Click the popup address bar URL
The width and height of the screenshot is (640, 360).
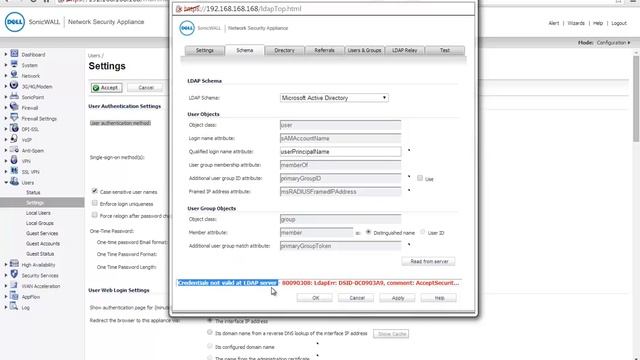[x=242, y=9]
